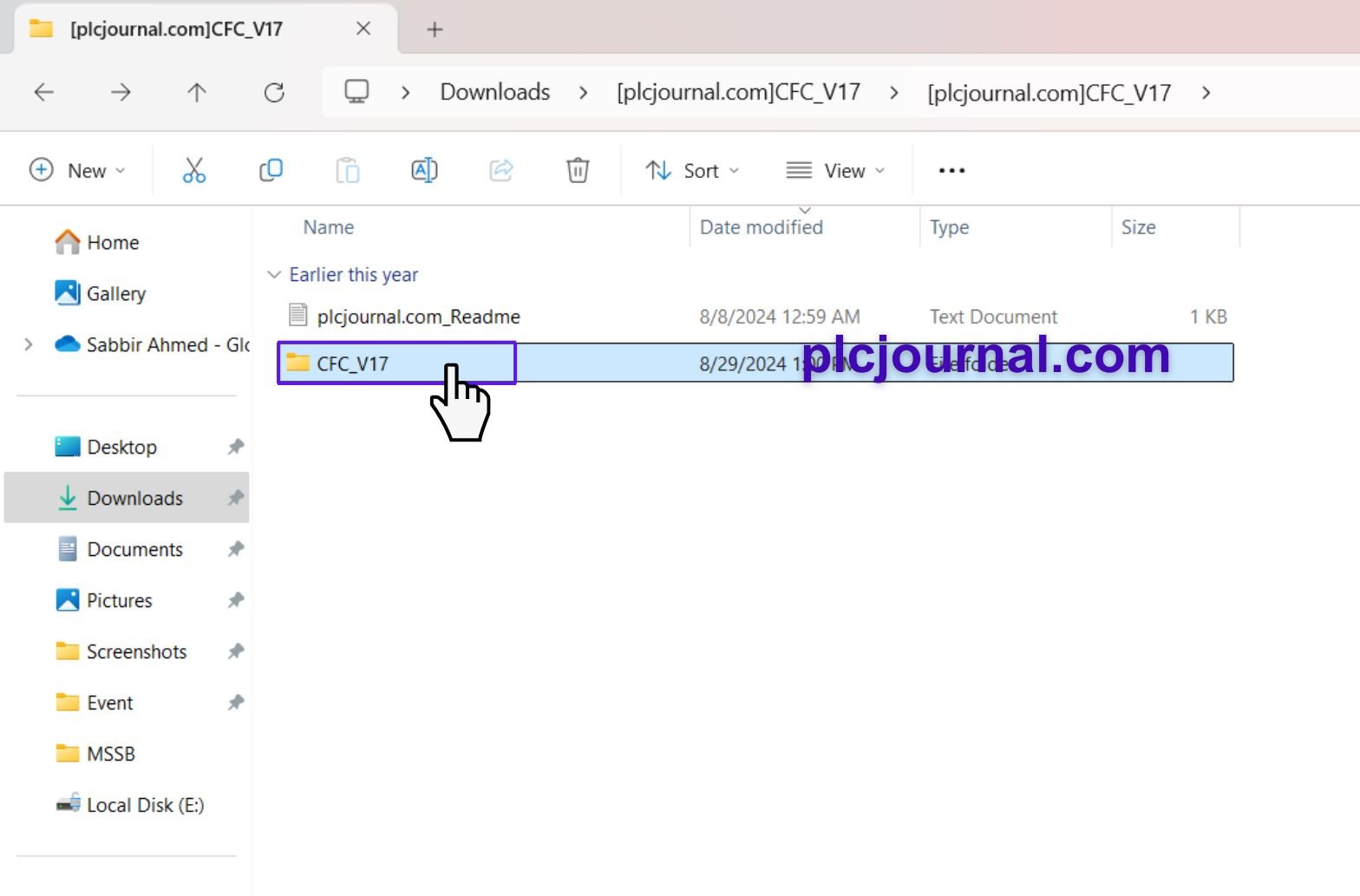Open the See more three-dots menu
Screen dimensions: 1360x896
coord(951,171)
